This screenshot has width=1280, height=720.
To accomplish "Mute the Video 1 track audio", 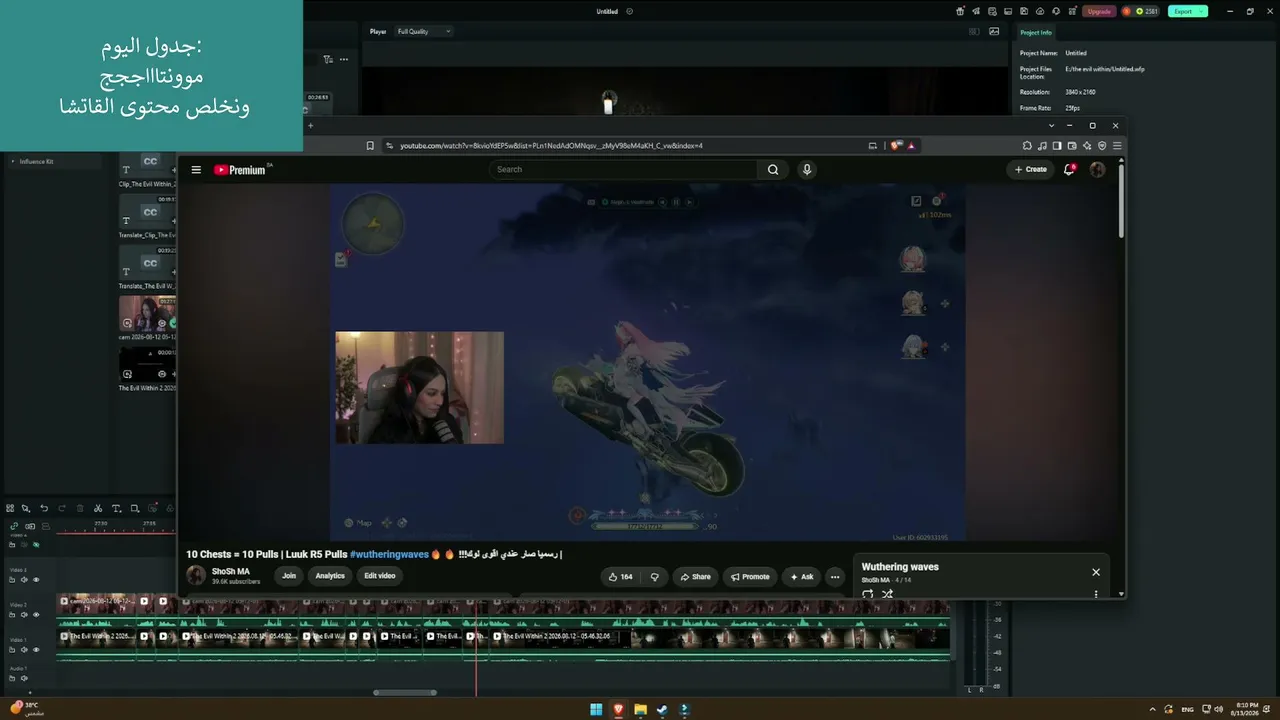I will (24, 650).
